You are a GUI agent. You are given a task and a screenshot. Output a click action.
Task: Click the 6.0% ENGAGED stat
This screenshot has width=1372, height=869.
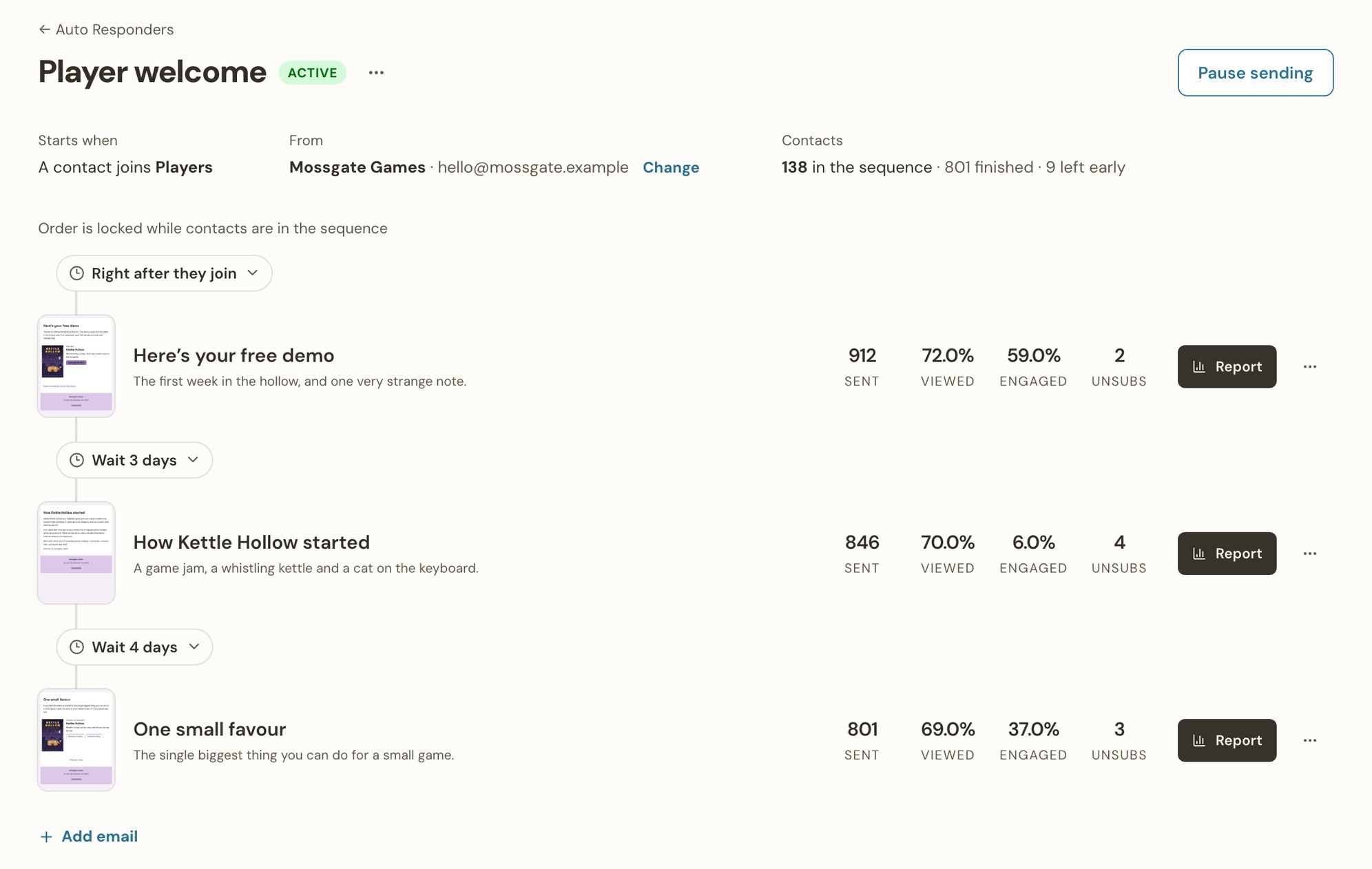pos(1033,554)
